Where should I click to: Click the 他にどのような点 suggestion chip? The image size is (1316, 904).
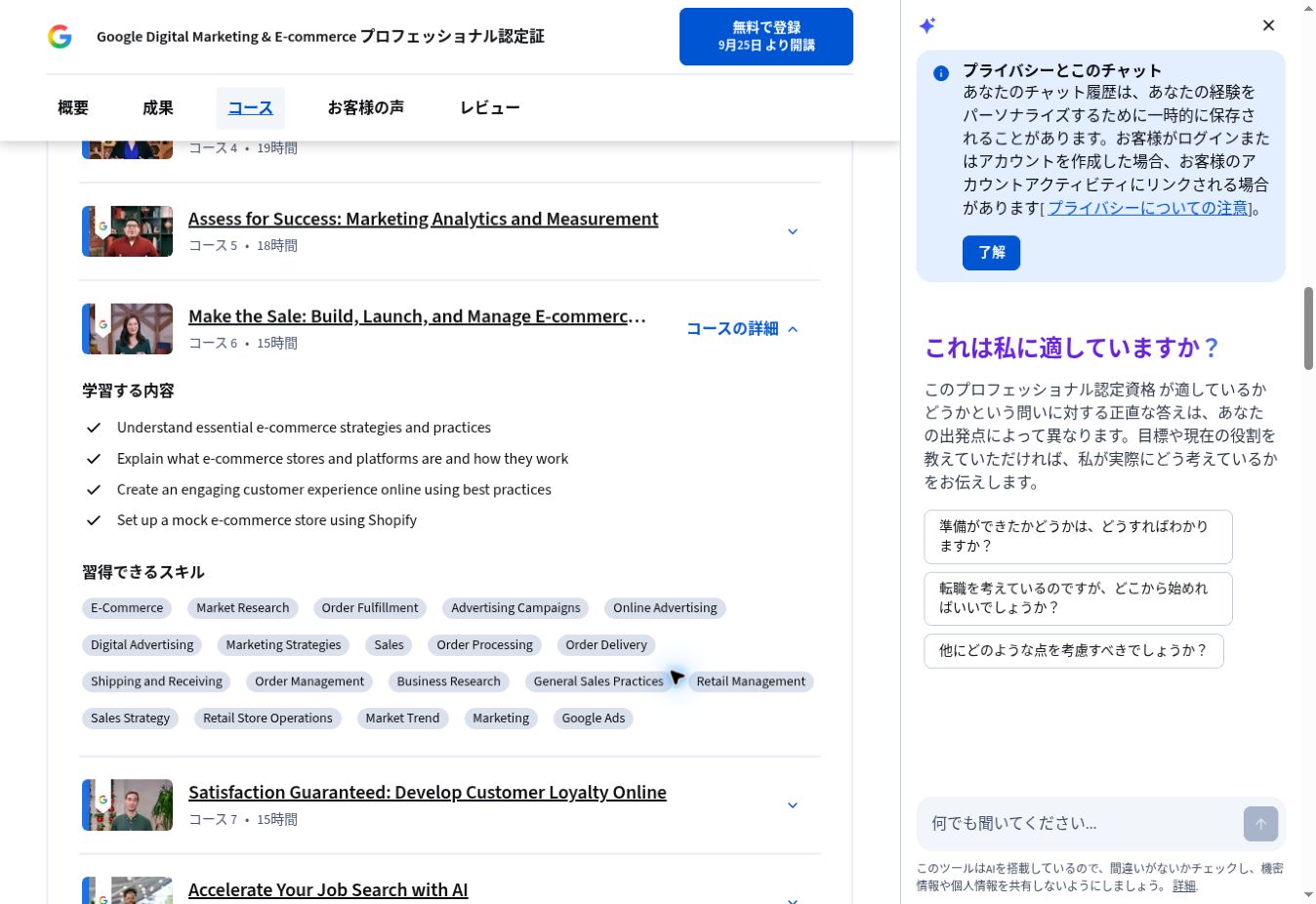[1074, 651]
